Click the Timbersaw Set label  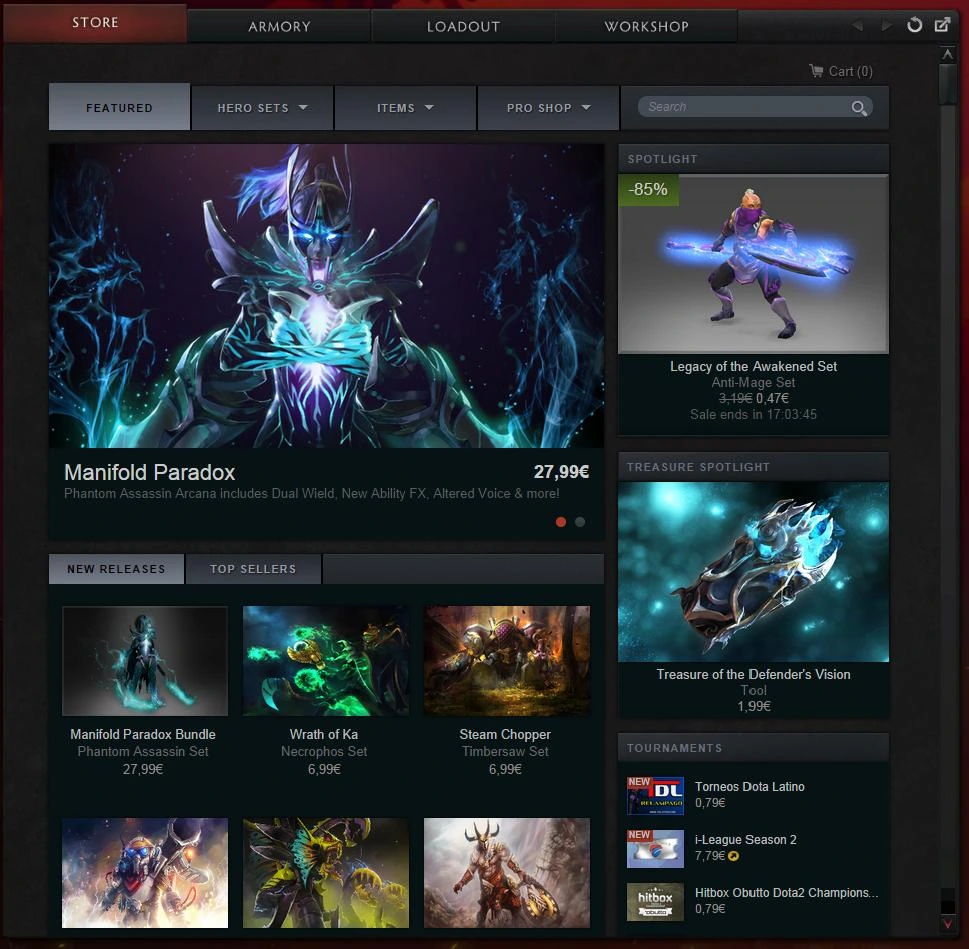point(505,751)
